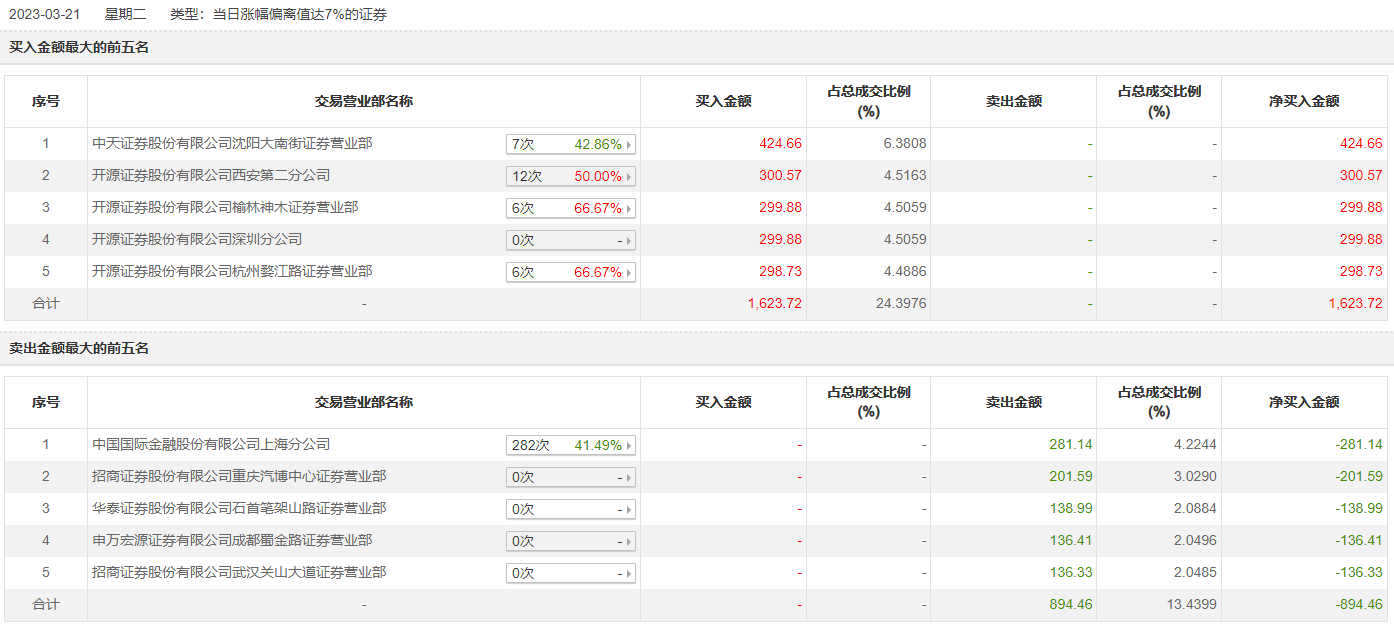Image resolution: width=1394 pixels, height=626 pixels.
Task: Click 招商证券重庆汽博中心证券营业部 name
Action: click(239, 477)
